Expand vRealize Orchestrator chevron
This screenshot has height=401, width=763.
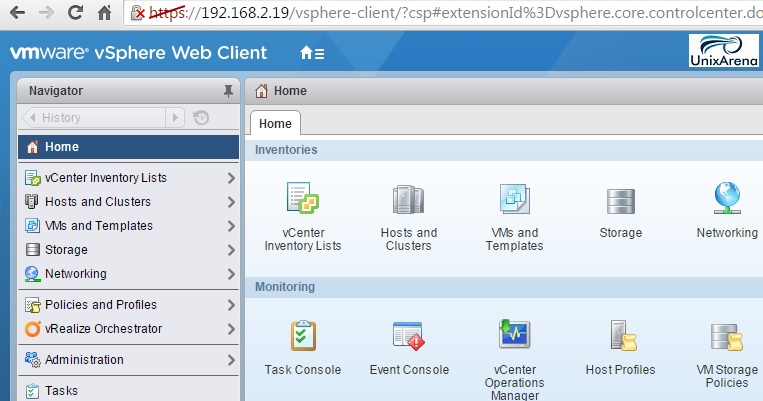coord(231,329)
